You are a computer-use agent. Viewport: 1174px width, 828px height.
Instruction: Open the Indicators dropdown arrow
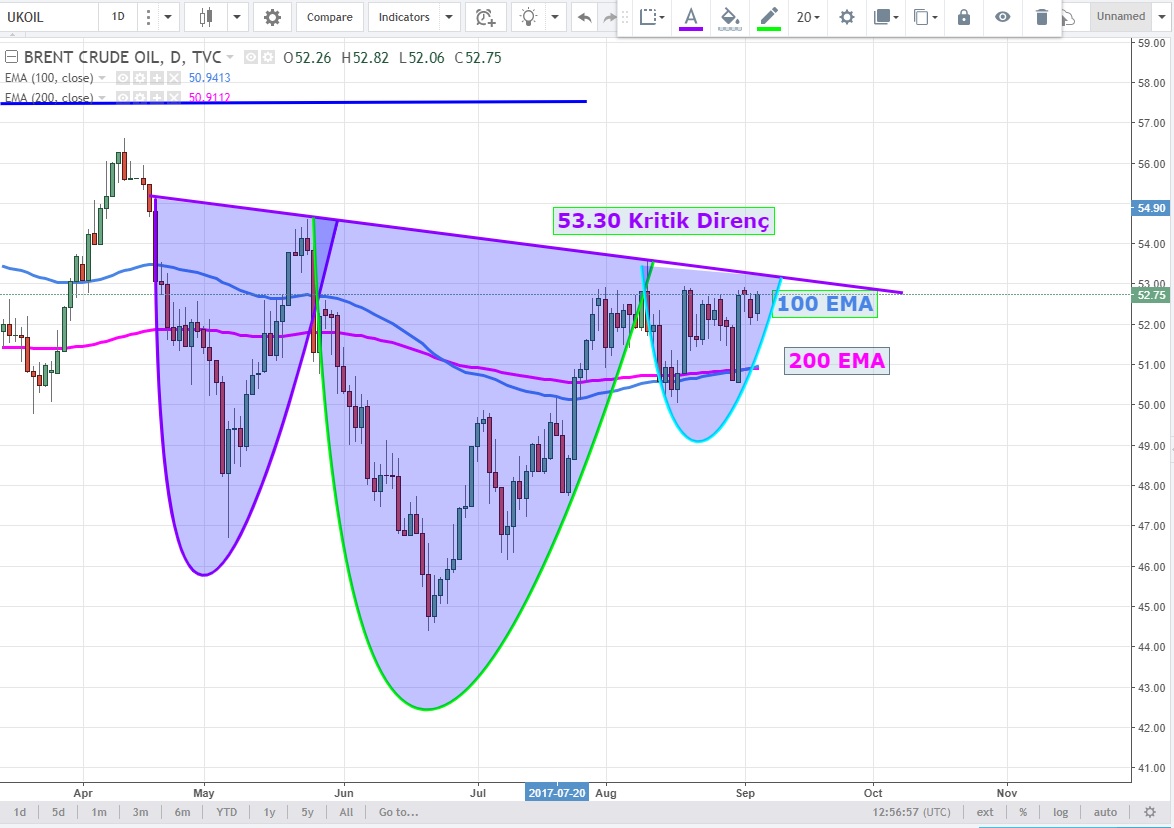[x=448, y=17]
